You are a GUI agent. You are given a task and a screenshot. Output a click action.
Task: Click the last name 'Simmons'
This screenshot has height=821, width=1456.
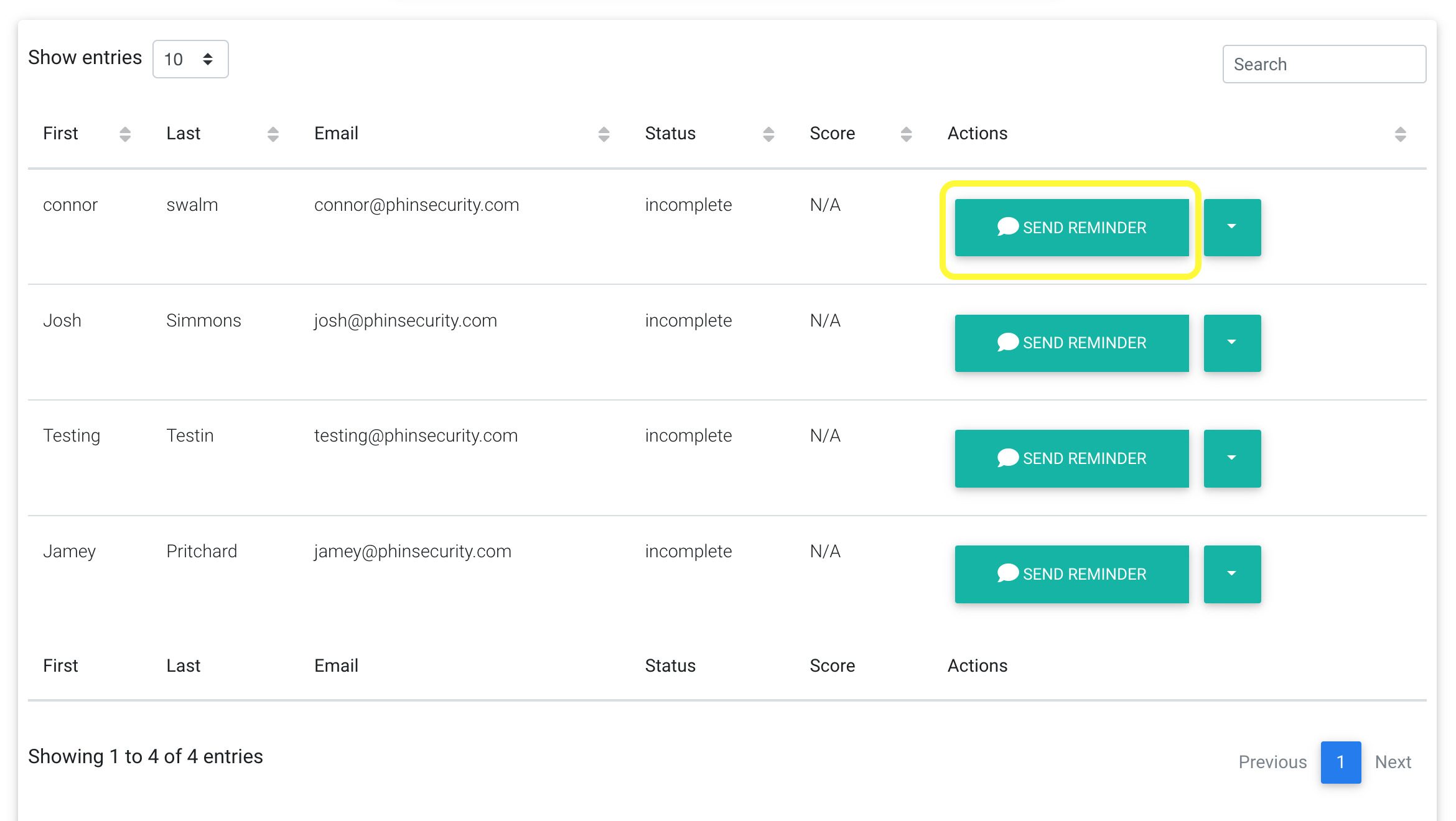point(203,321)
